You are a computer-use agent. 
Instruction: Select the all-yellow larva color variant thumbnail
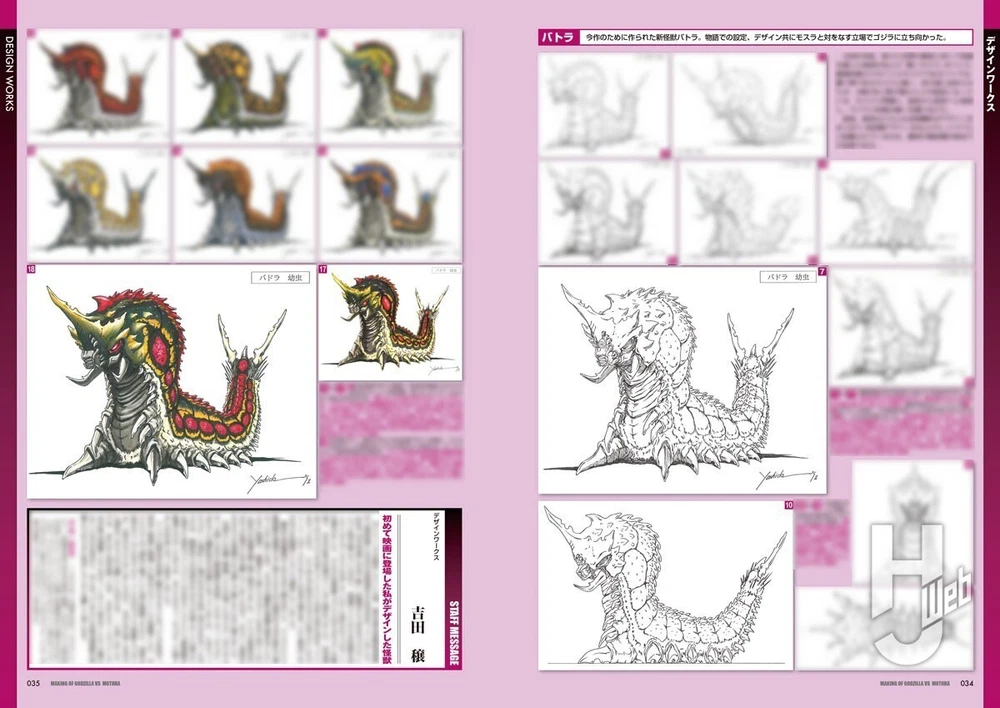click(x=97, y=204)
